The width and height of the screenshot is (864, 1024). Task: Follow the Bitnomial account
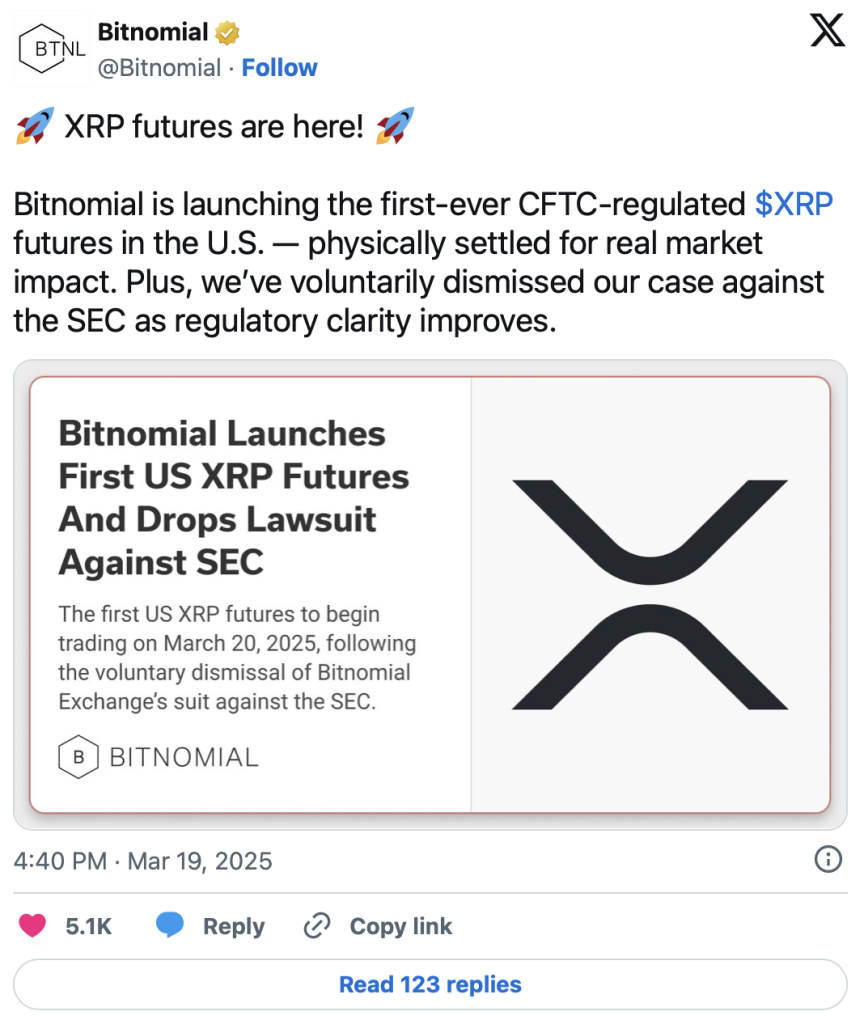pyautogui.click(x=280, y=67)
